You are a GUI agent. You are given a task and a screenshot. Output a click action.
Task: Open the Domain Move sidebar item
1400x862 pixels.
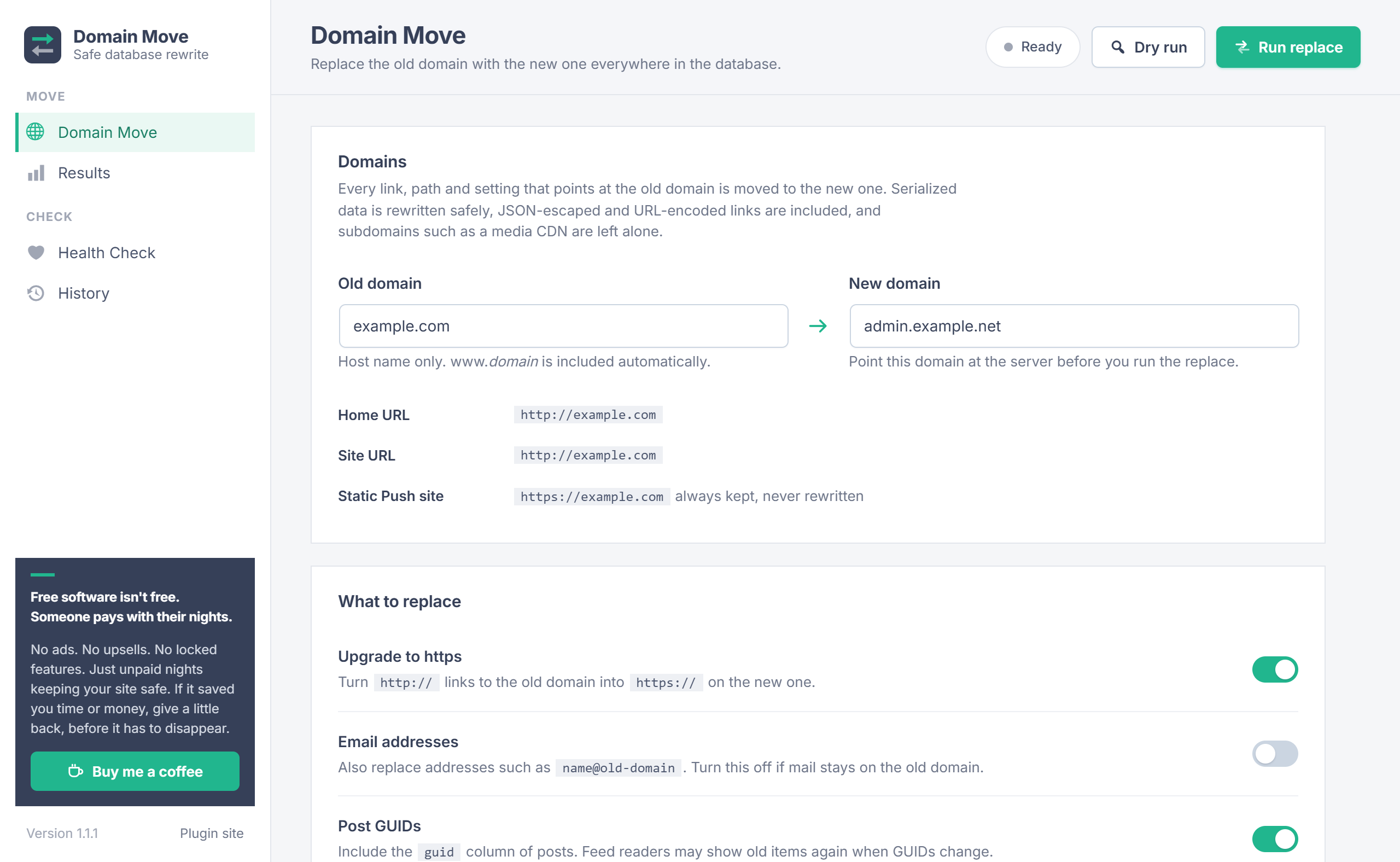[135, 132]
